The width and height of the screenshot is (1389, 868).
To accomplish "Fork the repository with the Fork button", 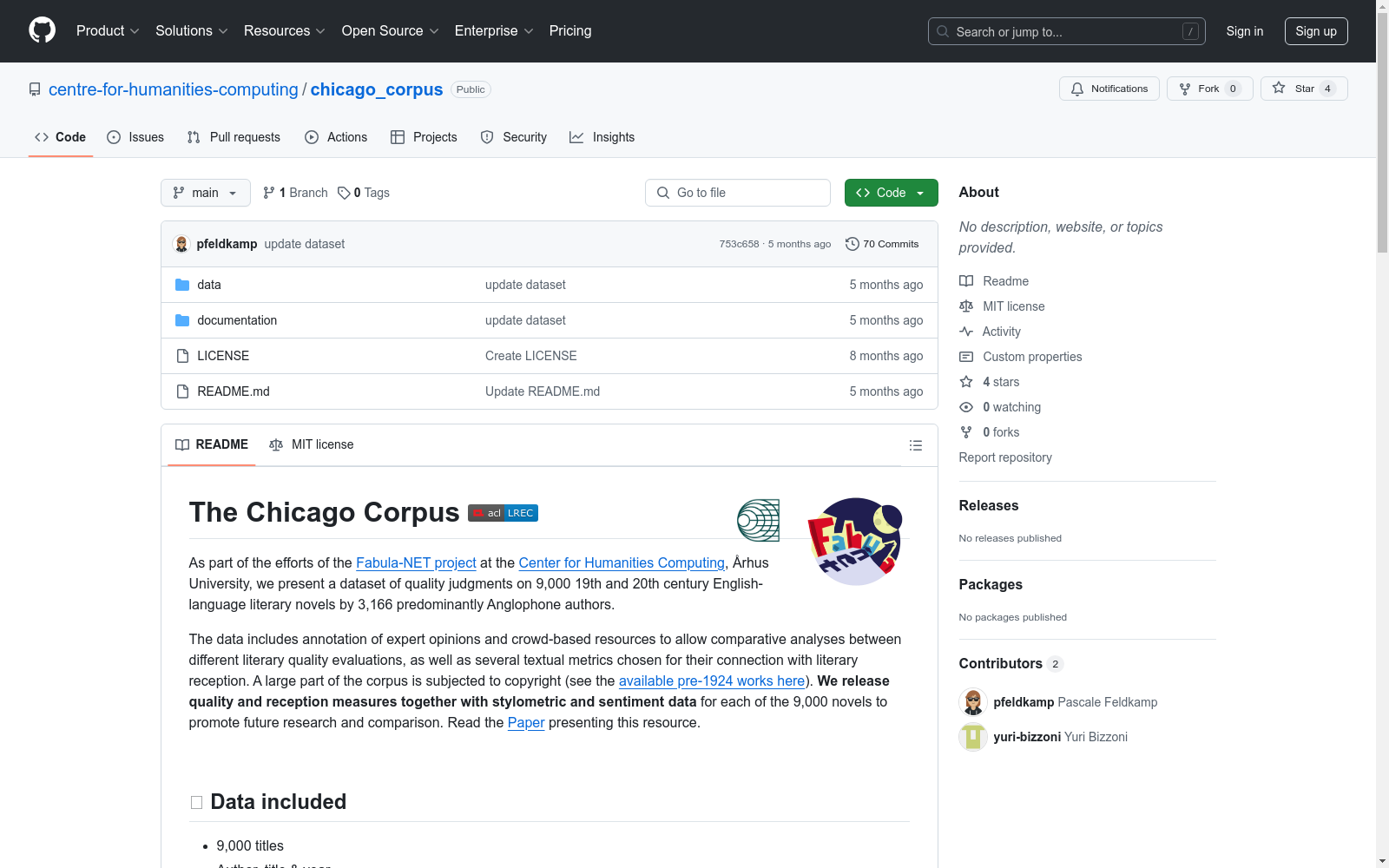I will point(1209,89).
